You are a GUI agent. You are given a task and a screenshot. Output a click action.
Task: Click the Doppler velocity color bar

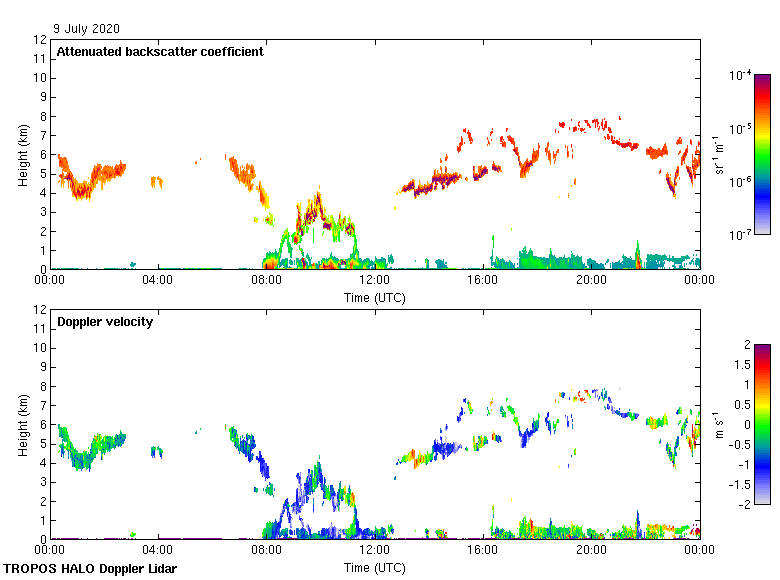tap(762, 424)
